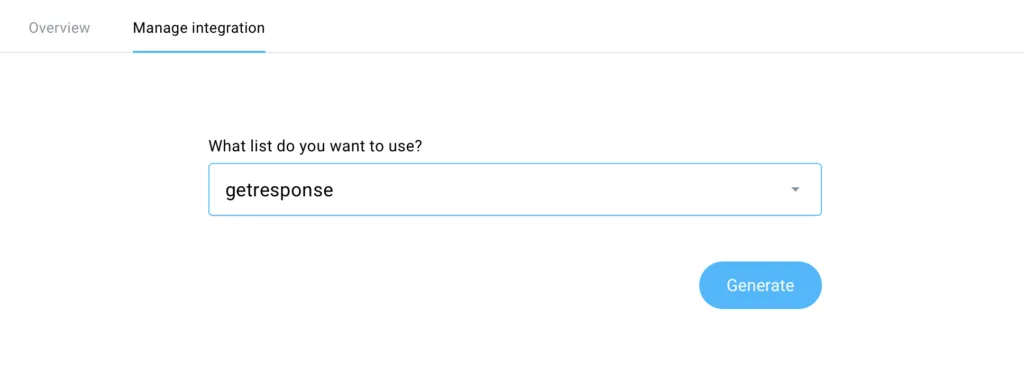Click the Generate button
Screen dimensions: 1024x380
[760, 285]
